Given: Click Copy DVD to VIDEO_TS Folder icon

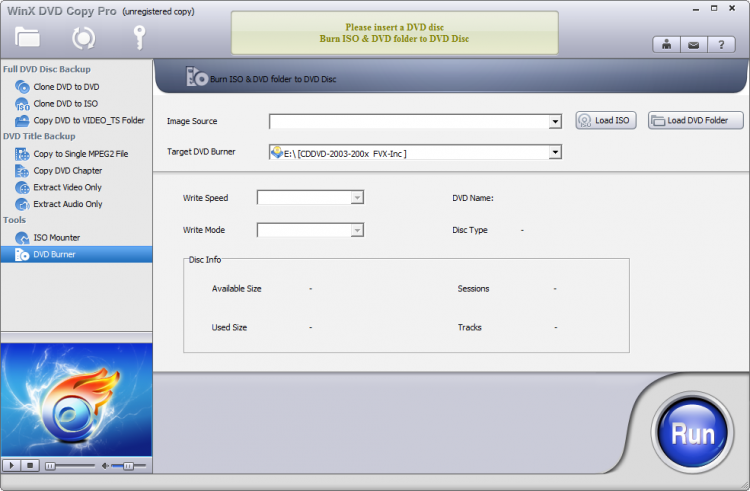Looking at the screenshot, I should tap(22, 120).
